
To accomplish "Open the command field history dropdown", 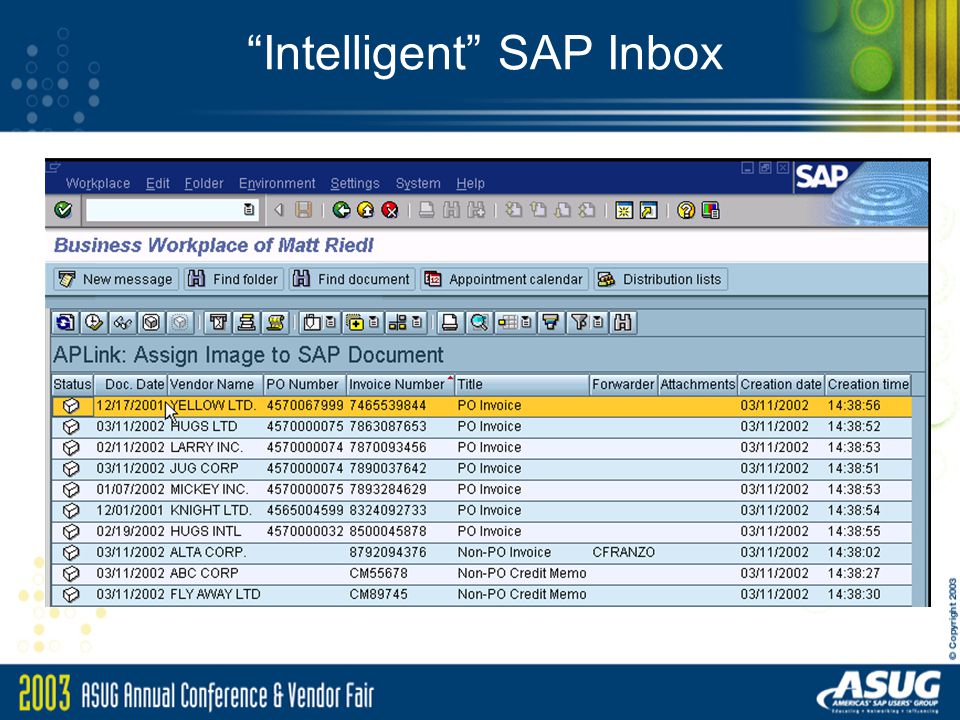I will [x=249, y=210].
